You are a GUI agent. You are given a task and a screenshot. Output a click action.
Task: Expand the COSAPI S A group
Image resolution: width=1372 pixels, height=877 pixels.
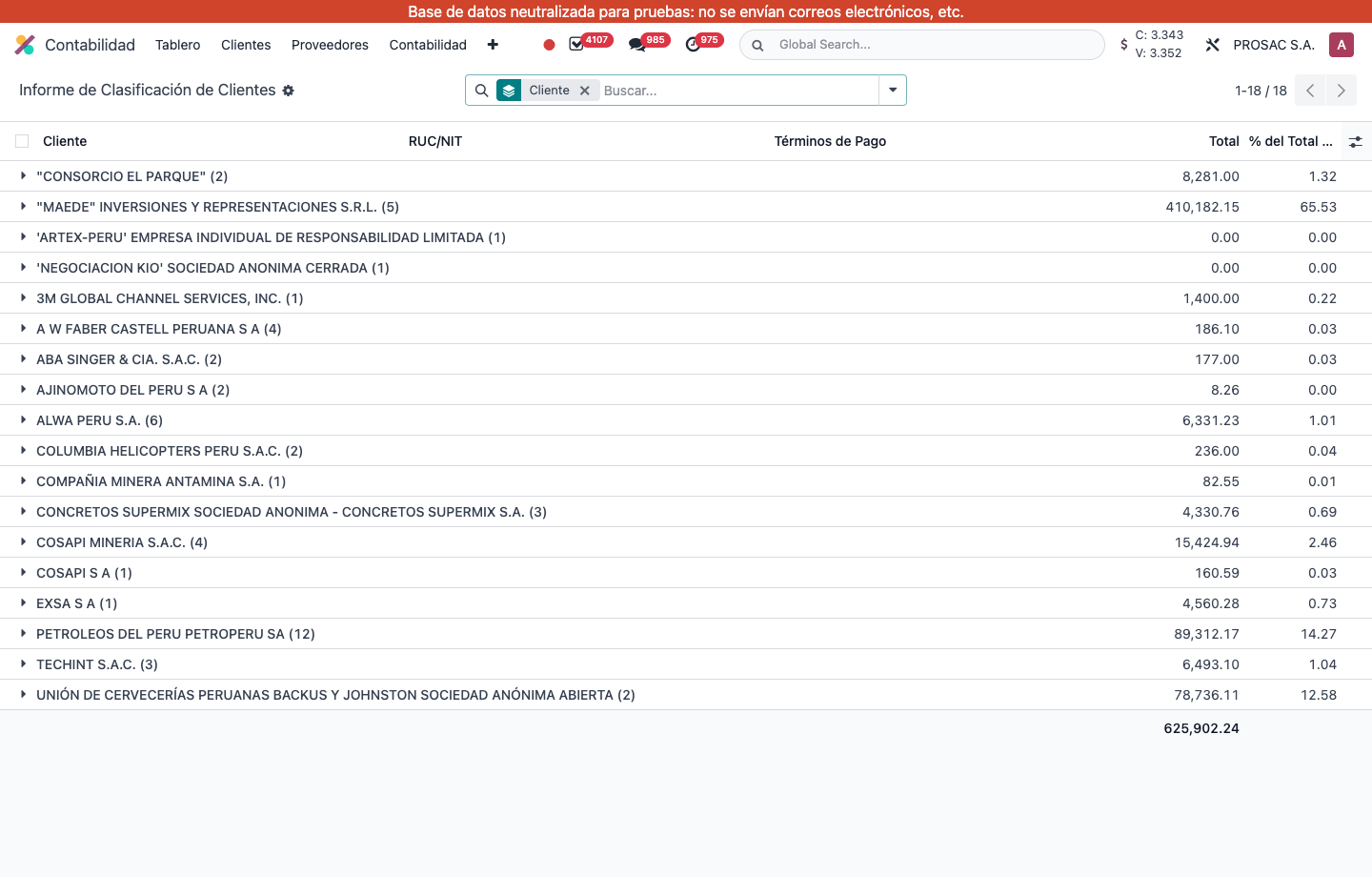point(23,573)
